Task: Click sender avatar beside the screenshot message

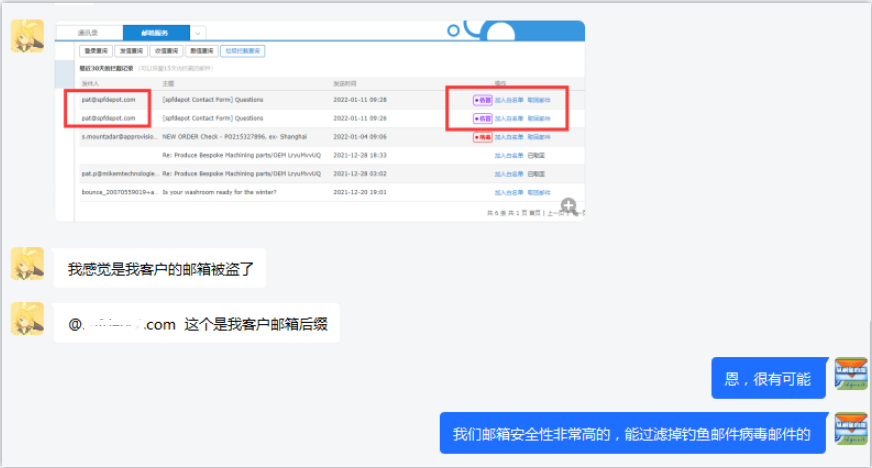Action: (27, 35)
